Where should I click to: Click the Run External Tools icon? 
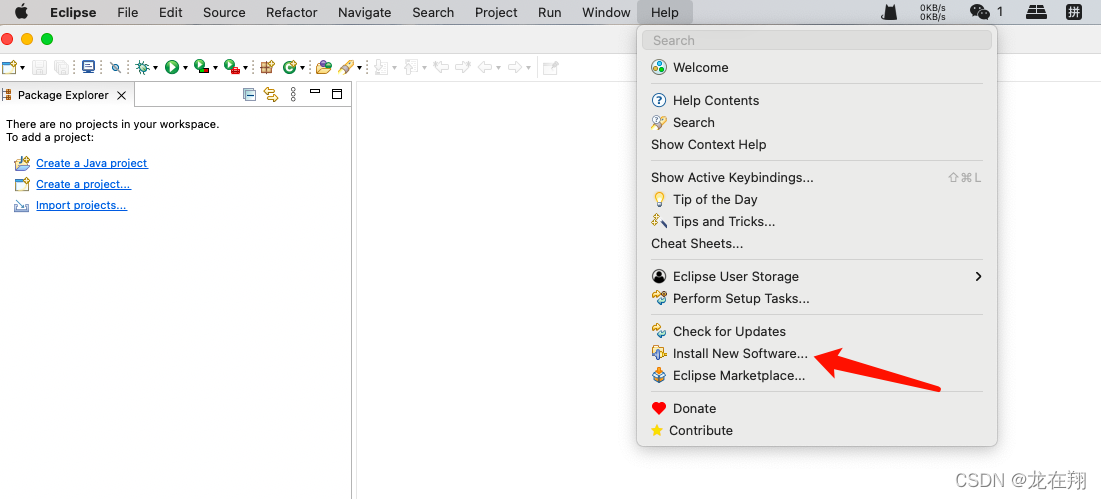pos(232,67)
